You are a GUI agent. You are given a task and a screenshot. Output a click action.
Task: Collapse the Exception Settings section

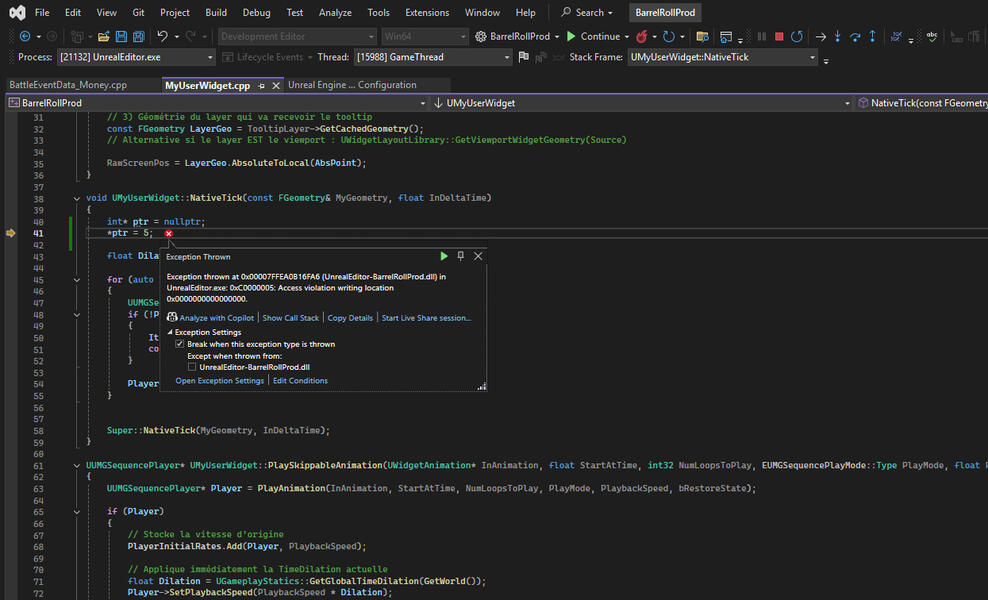[170, 332]
